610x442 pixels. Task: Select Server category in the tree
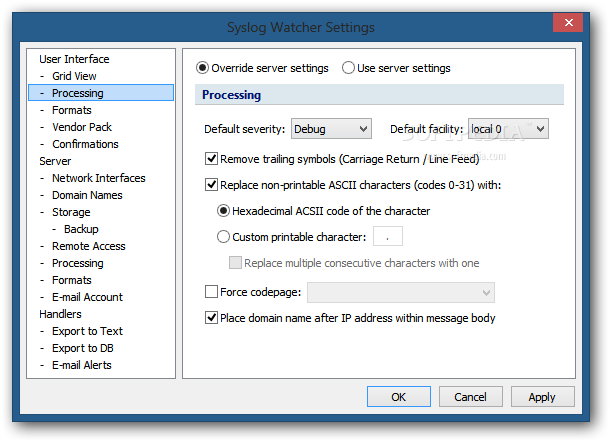point(55,161)
